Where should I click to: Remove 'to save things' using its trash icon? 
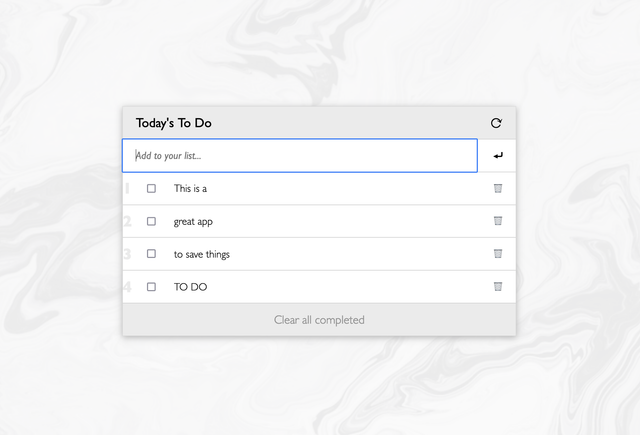(x=498, y=254)
